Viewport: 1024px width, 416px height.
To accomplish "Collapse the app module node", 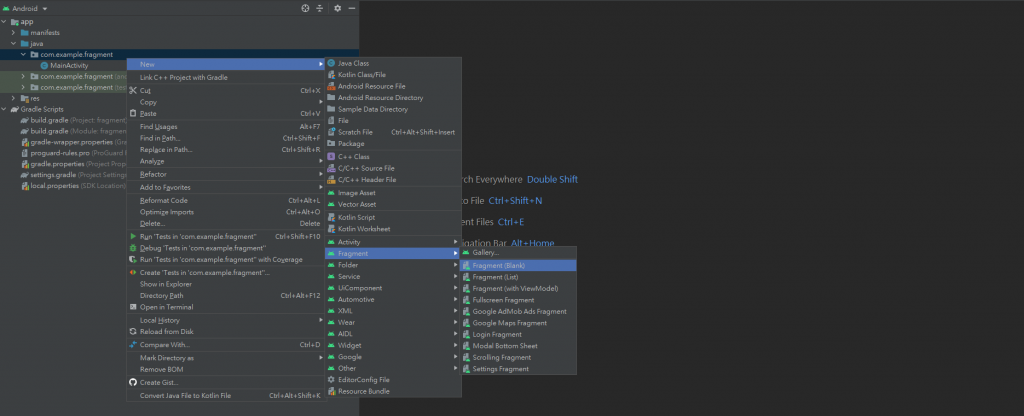I will point(5,22).
